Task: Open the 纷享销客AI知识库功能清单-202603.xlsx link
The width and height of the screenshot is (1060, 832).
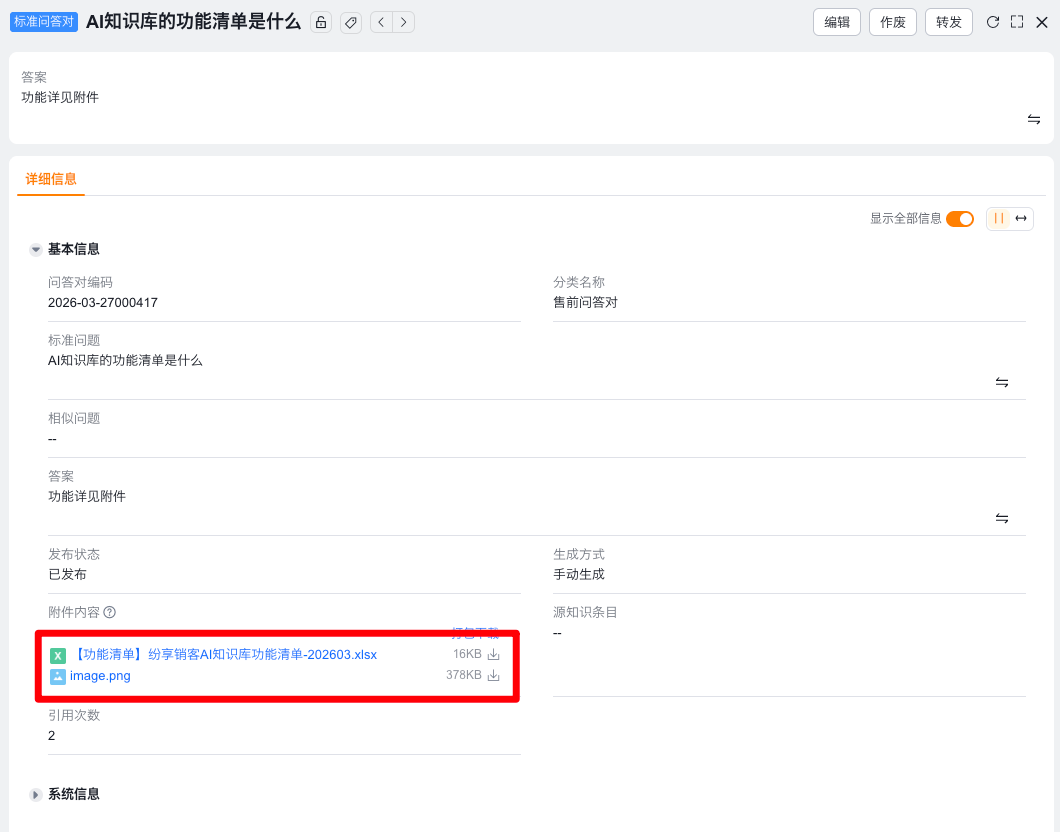Action: tap(224, 654)
